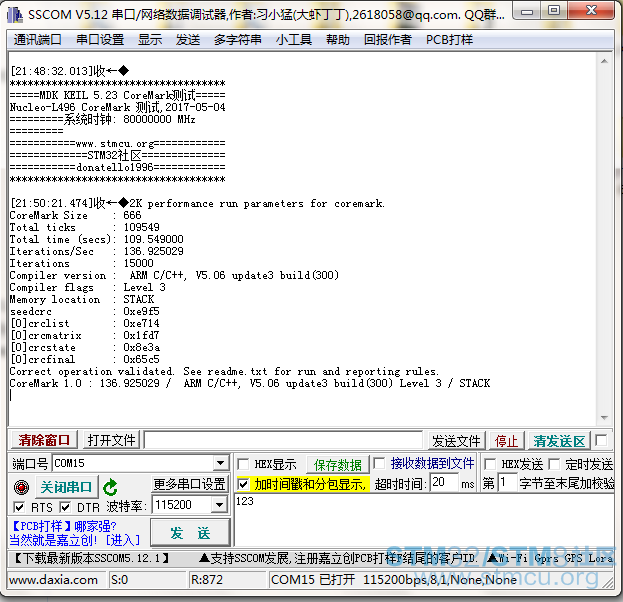The height and width of the screenshot is (602, 623).
Task: Toggle HEX发送 checkbox
Action: pos(490,464)
